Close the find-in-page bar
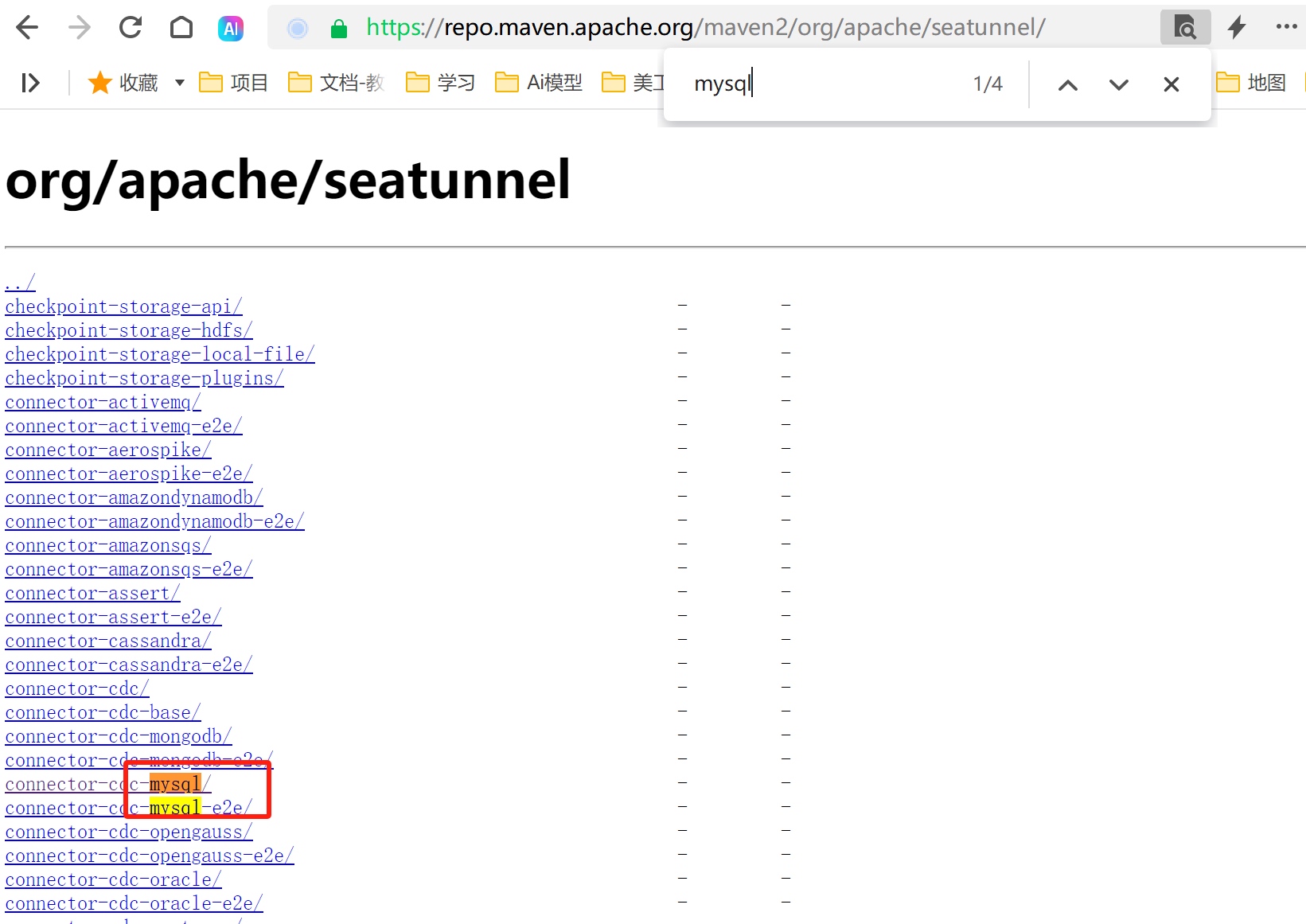 pos(1170,84)
